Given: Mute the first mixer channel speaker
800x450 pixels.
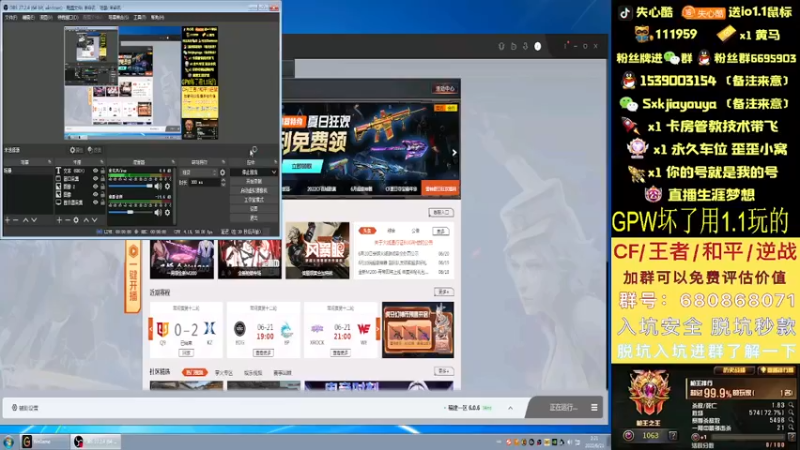Looking at the screenshot, I should 158,186.
